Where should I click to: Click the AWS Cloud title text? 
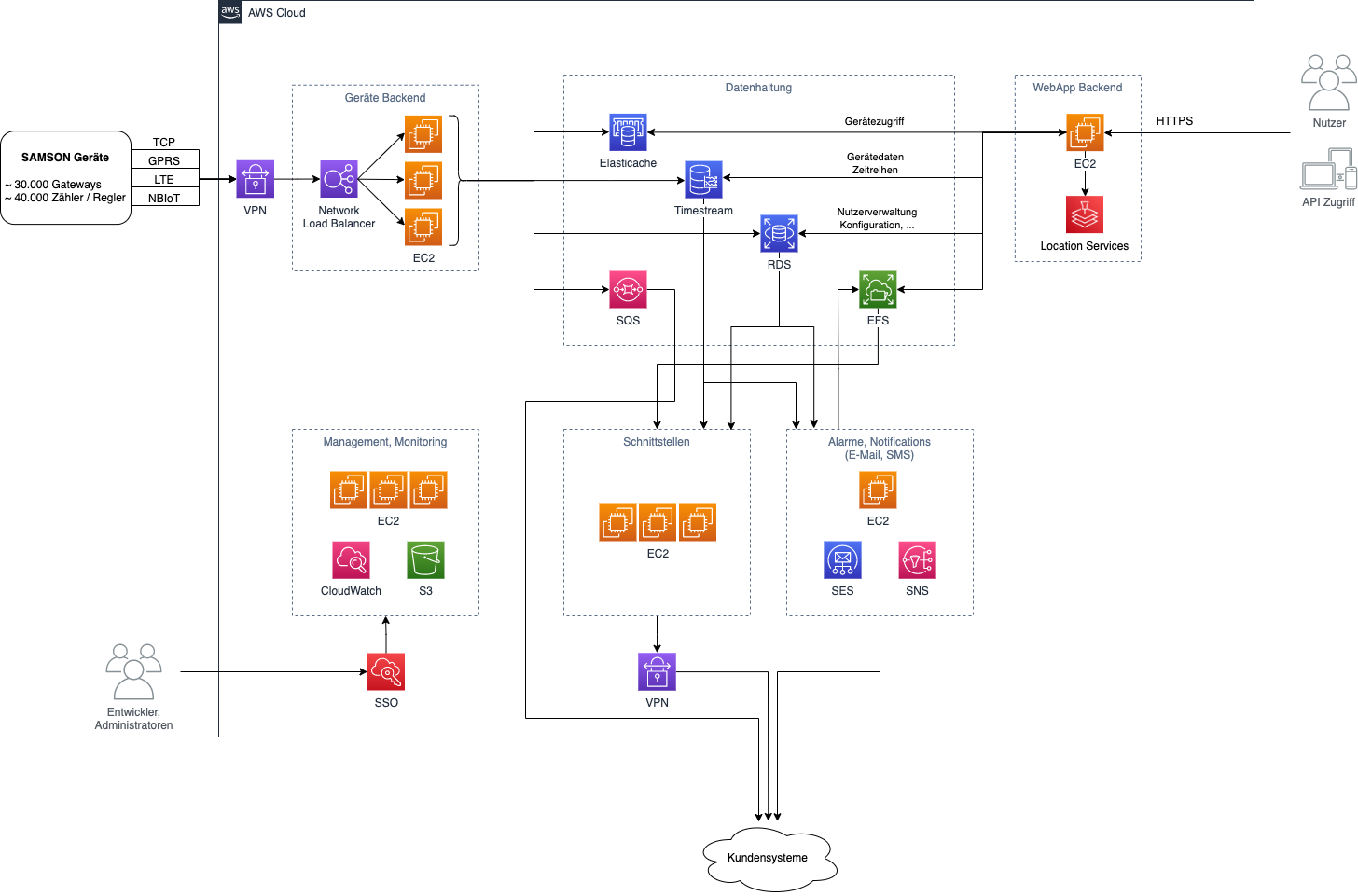pyautogui.click(x=276, y=13)
